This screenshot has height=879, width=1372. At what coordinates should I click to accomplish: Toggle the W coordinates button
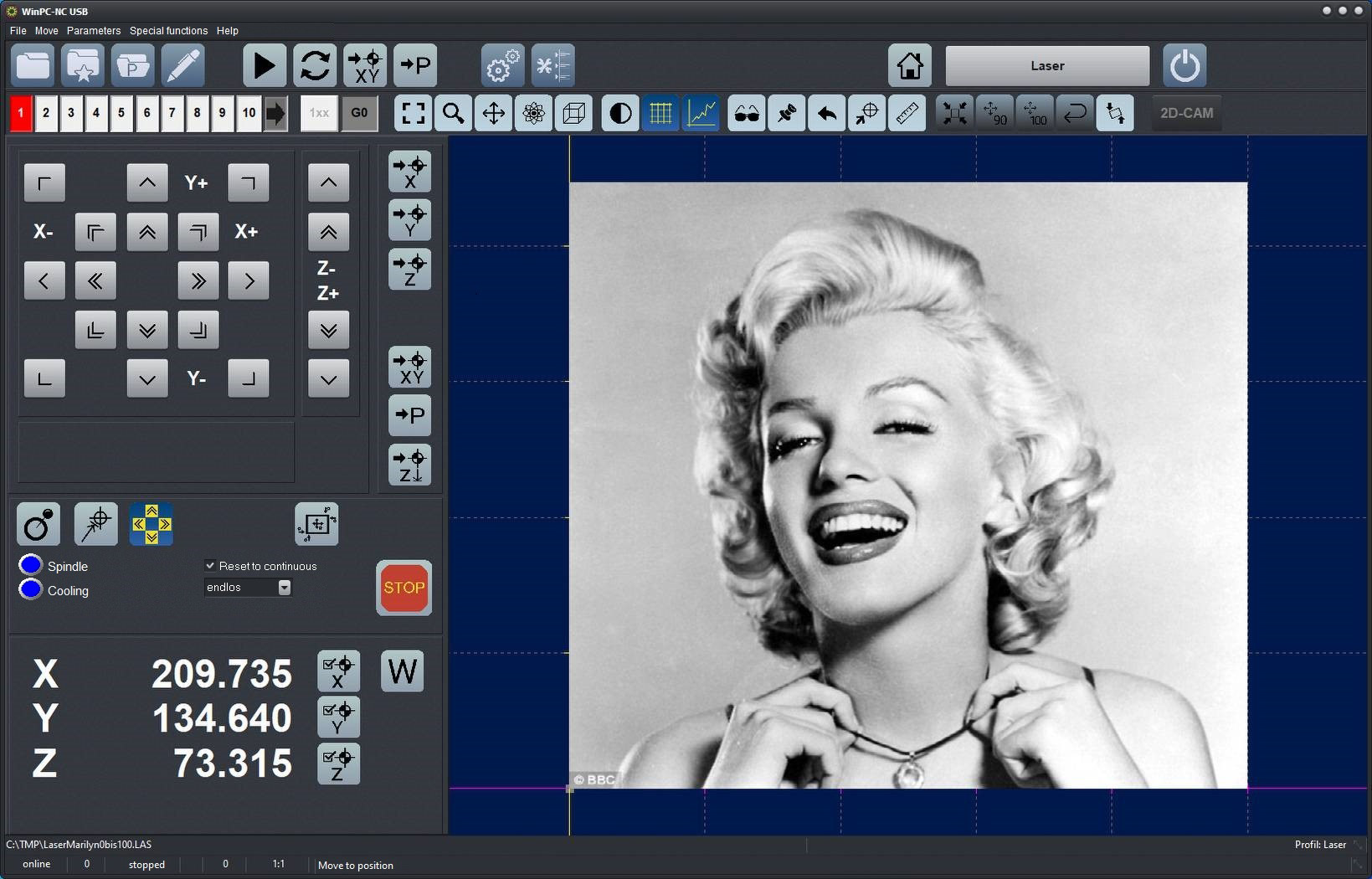click(x=403, y=671)
